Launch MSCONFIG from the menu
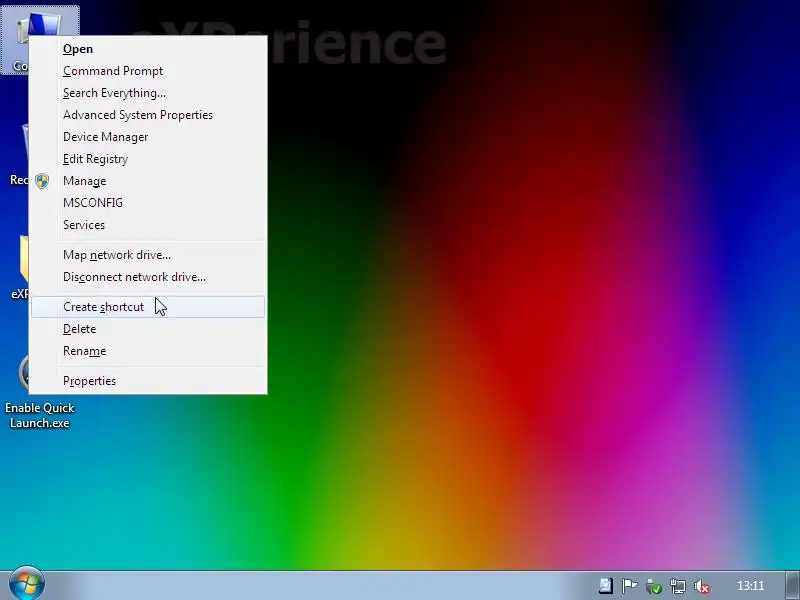The width and height of the screenshot is (800, 600). (148, 203)
